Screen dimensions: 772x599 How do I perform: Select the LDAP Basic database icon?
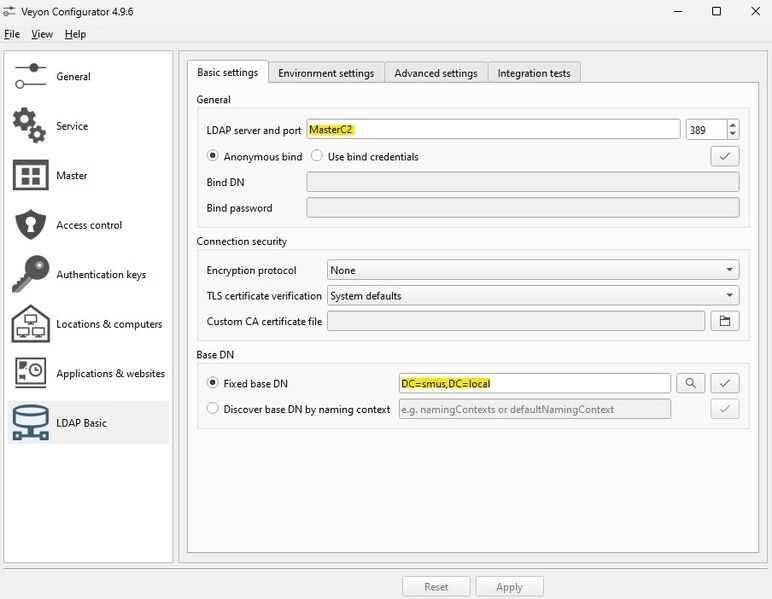click(x=31, y=422)
